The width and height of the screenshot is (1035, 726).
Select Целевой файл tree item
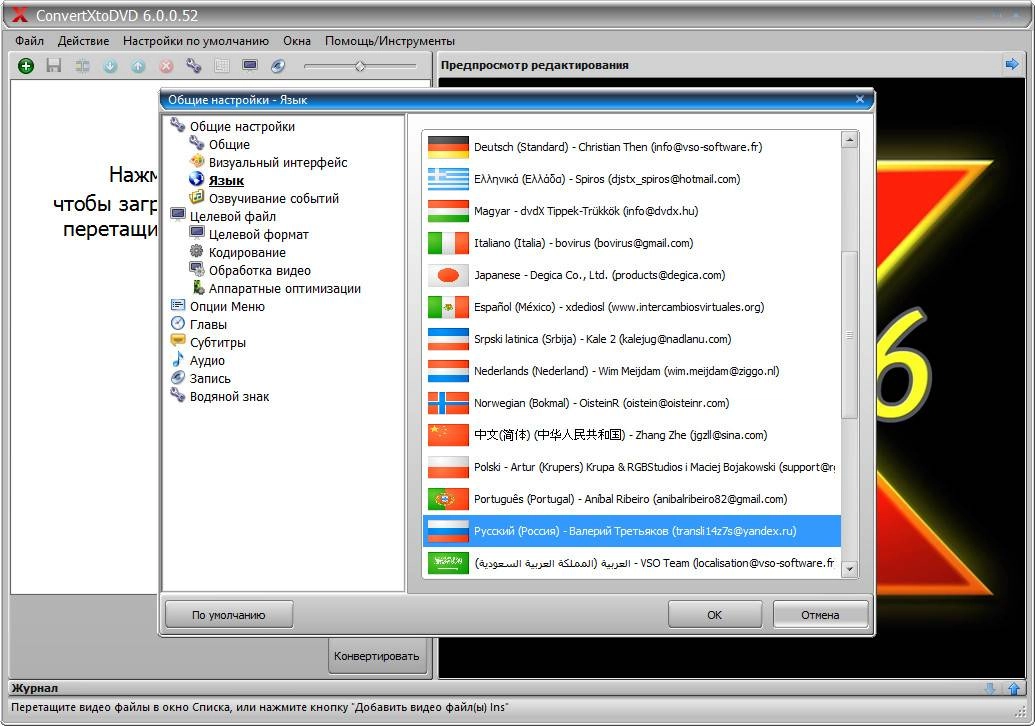point(232,216)
